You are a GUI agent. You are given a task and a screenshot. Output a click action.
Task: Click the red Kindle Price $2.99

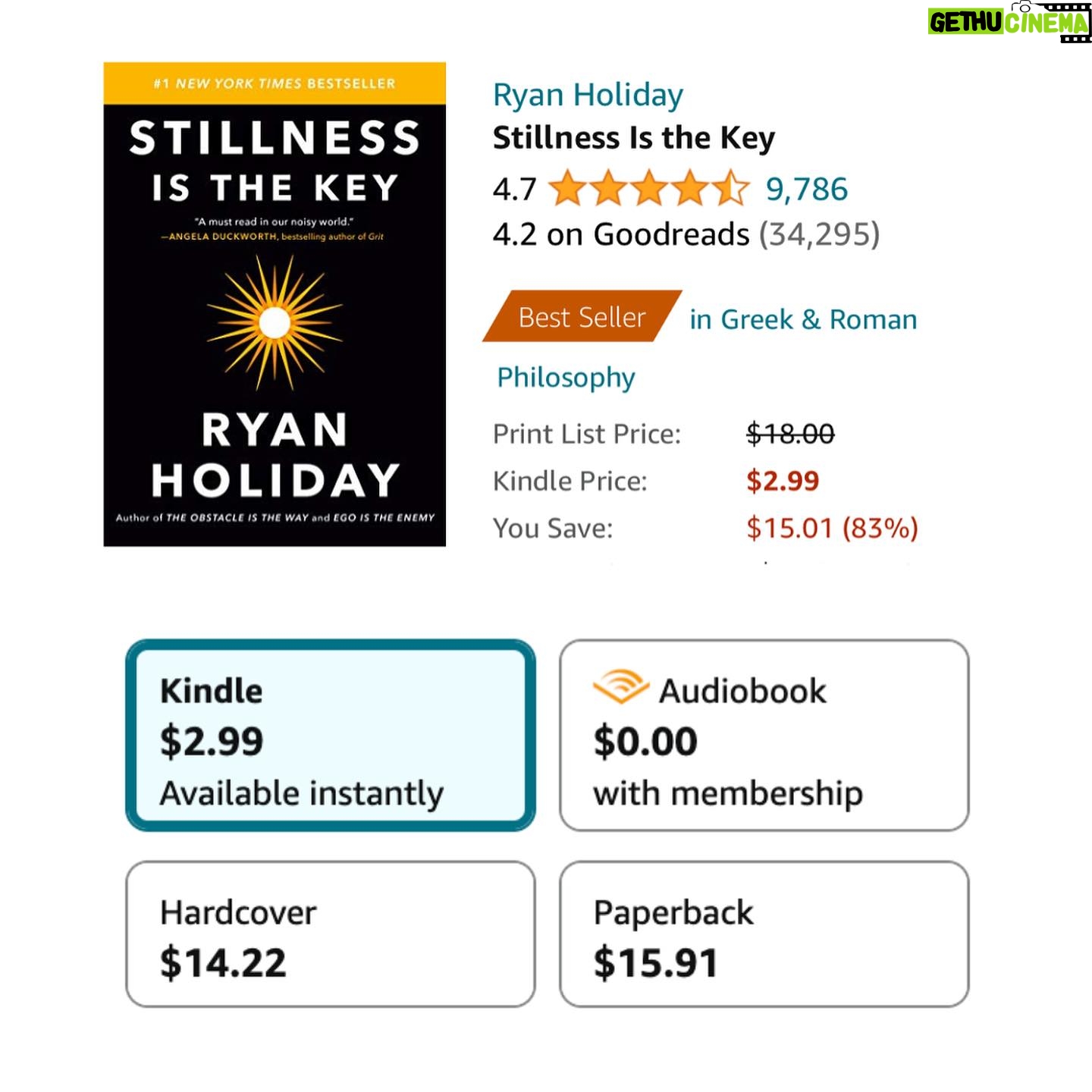(783, 481)
